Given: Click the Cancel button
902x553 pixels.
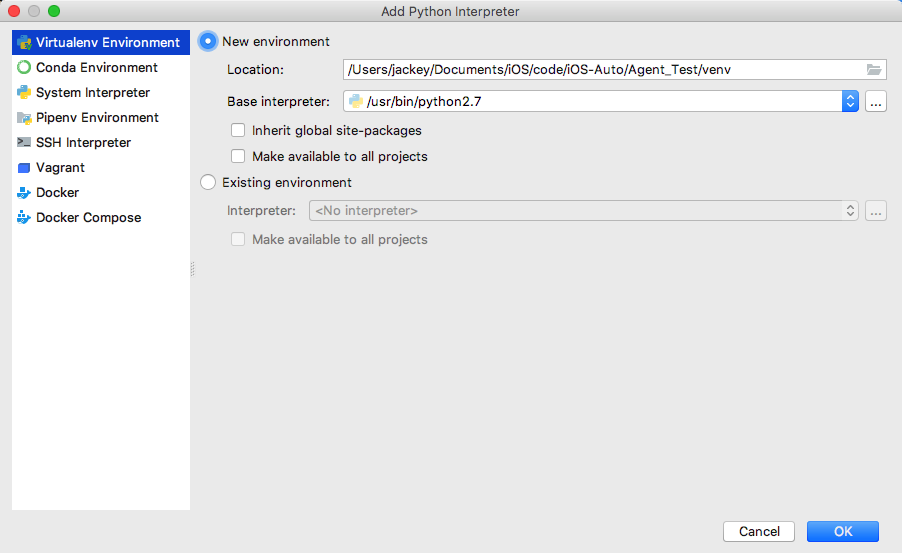Looking at the screenshot, I should (759, 532).
